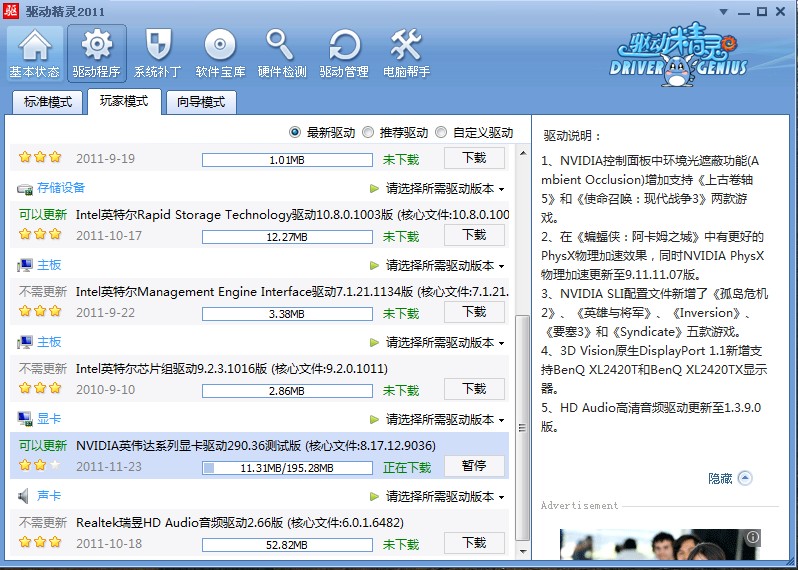Click the Intel chipset 2.86MB progress bar
The height and width of the screenshot is (570, 798).
point(287,391)
